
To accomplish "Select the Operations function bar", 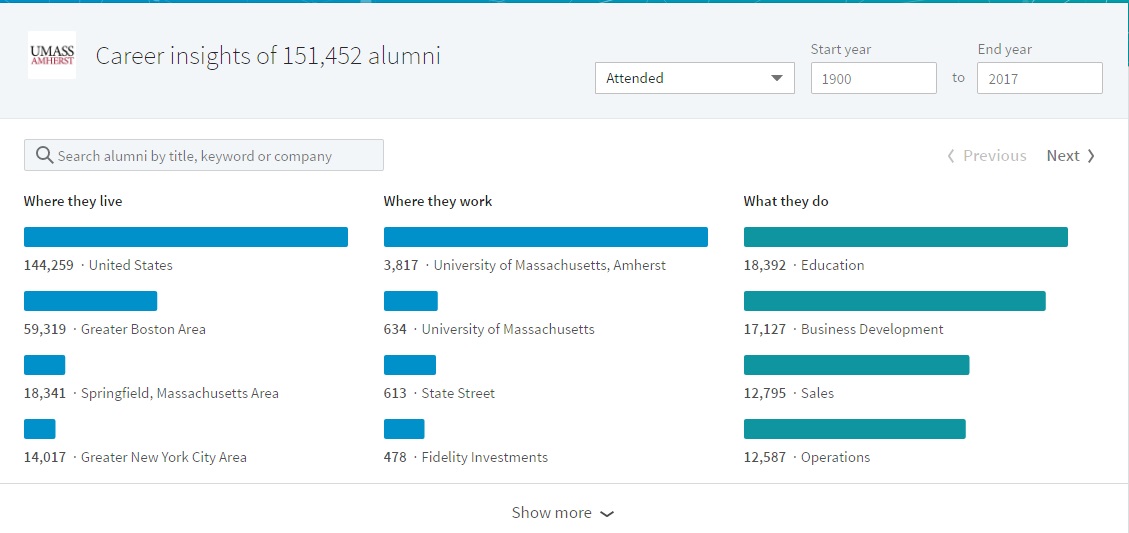I will tap(855, 429).
